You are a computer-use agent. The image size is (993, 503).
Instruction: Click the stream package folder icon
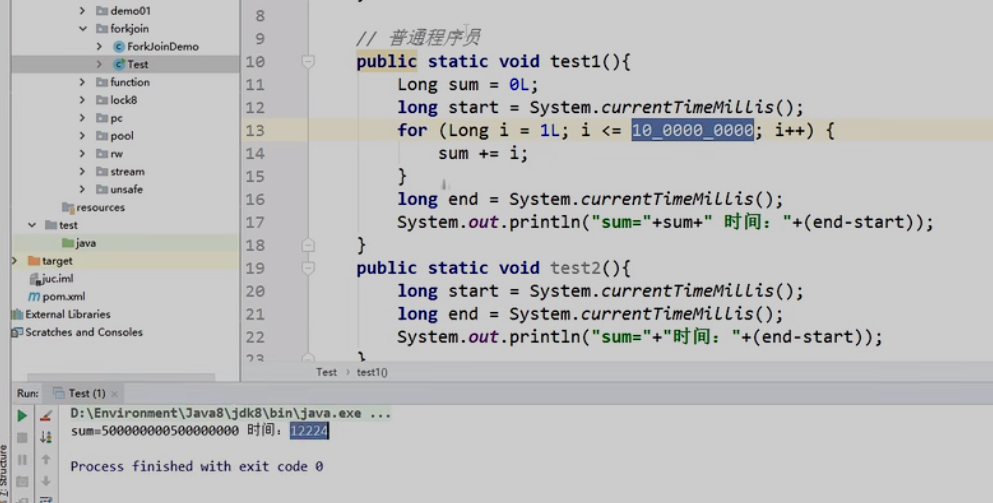(101, 171)
